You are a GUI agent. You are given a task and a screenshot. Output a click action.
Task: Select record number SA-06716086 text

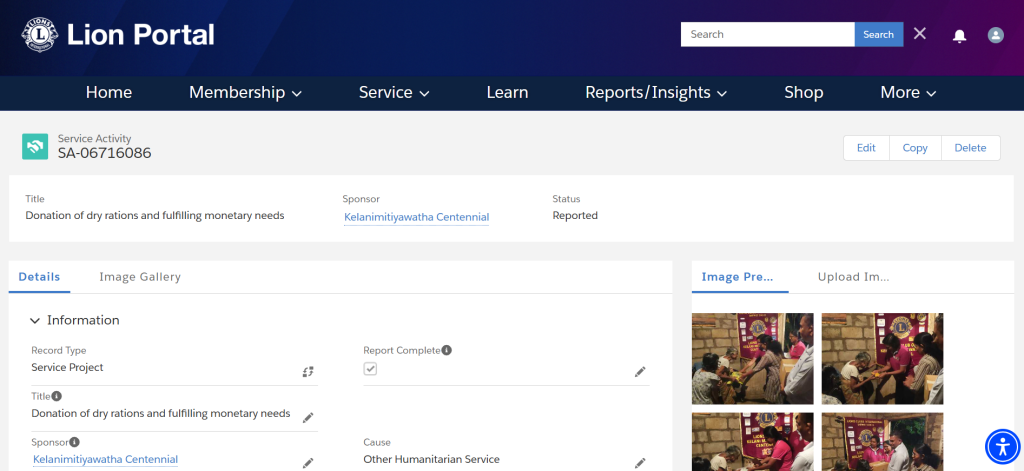tap(104, 154)
